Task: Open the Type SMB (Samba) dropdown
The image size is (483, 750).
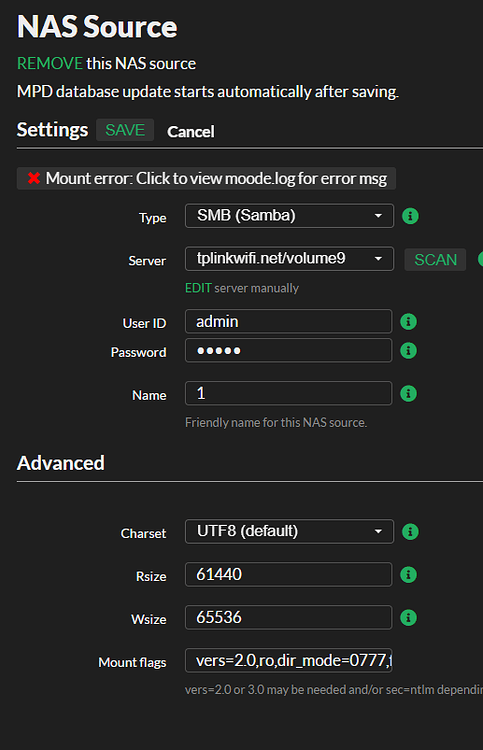Action: point(289,216)
